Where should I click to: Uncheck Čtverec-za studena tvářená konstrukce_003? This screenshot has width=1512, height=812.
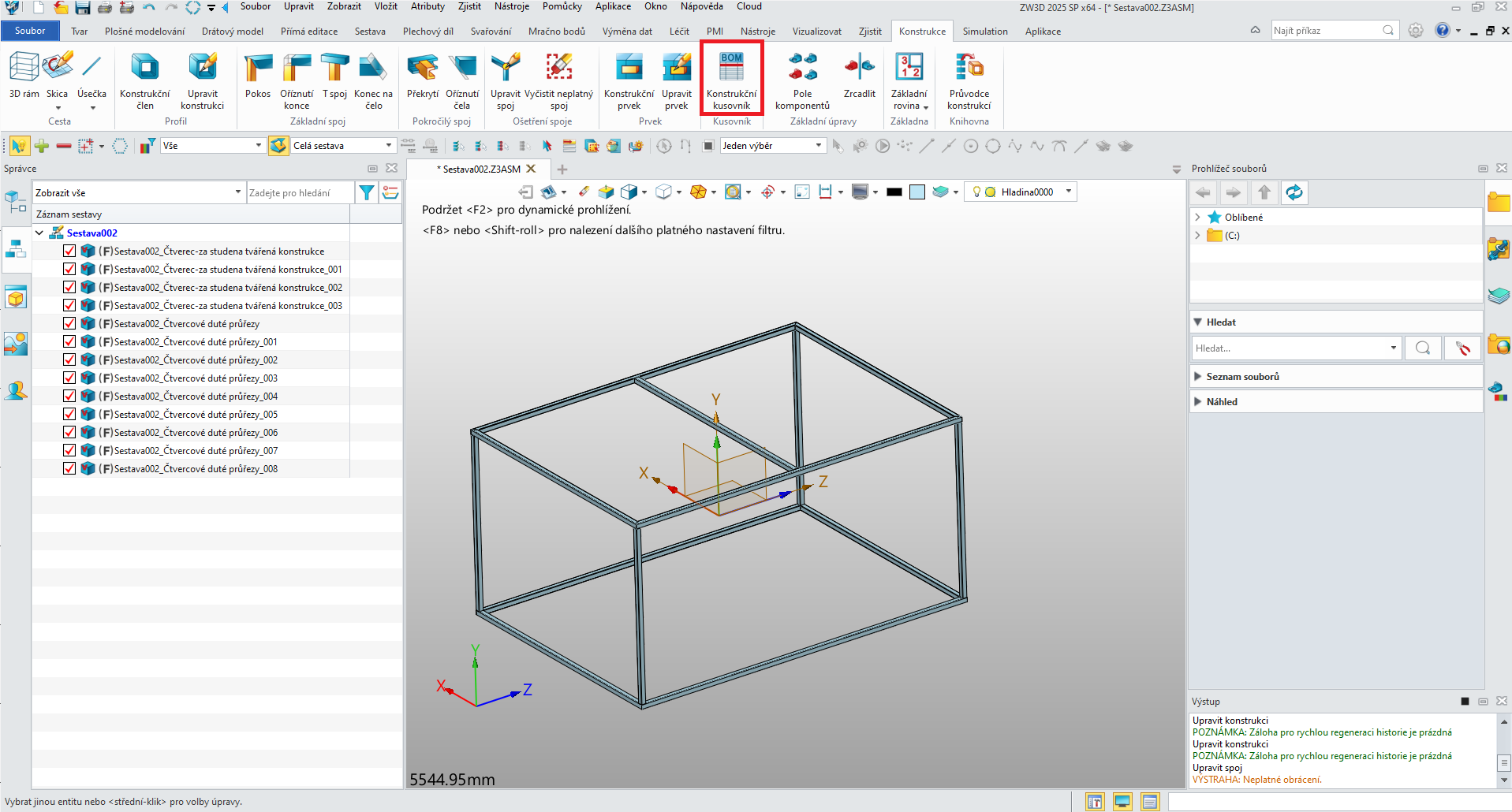pyautogui.click(x=69, y=306)
